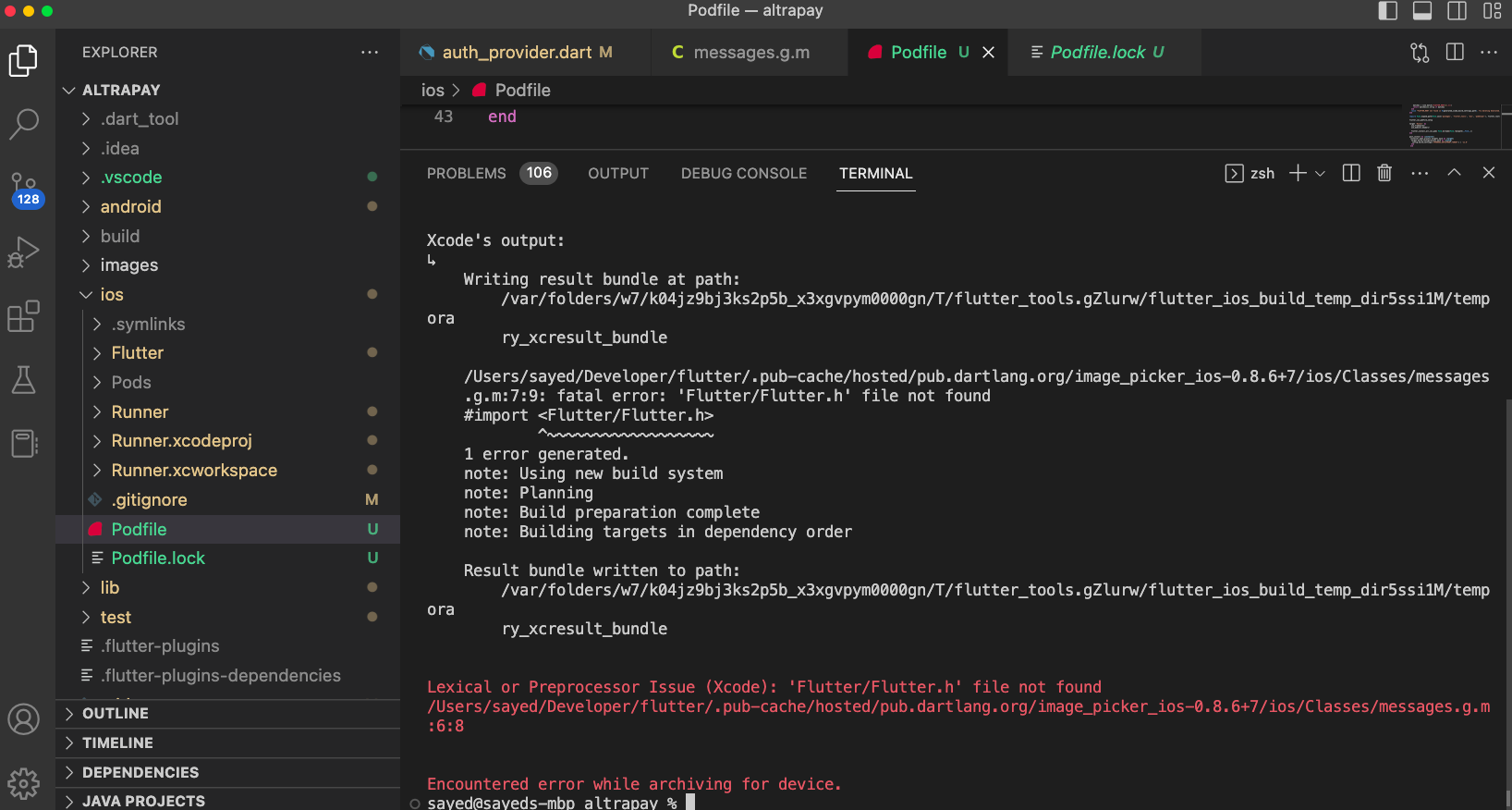
Task: Switch to the PROBLEMS tab
Action: [467, 173]
